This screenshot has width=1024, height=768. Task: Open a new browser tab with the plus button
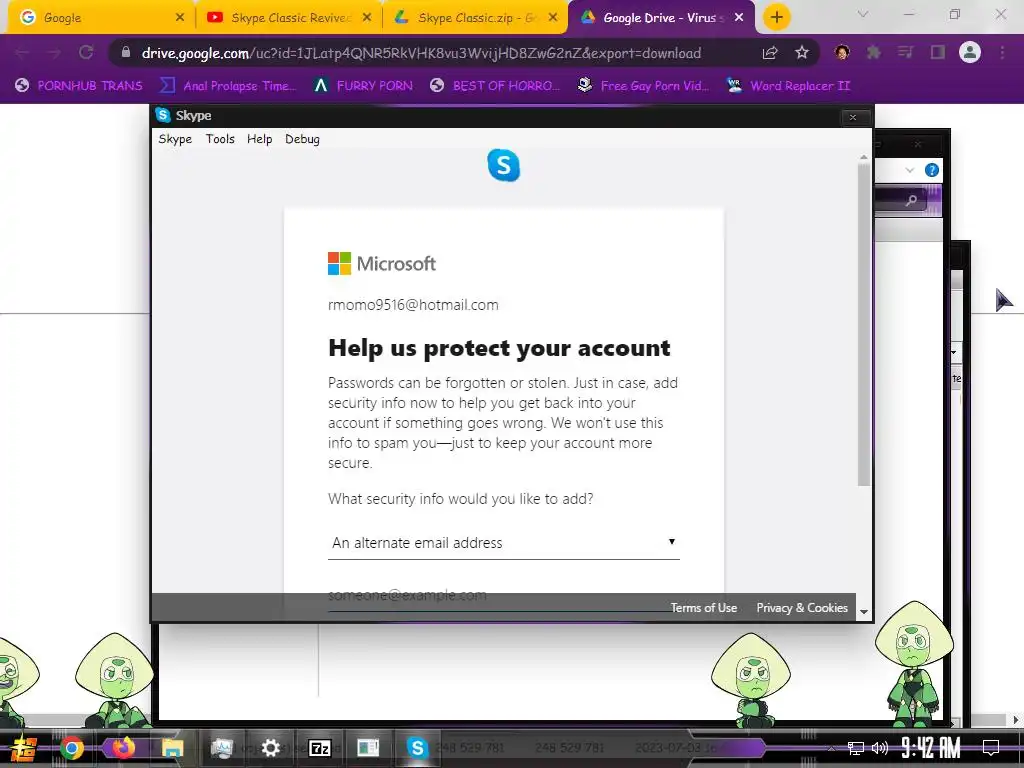point(776,18)
